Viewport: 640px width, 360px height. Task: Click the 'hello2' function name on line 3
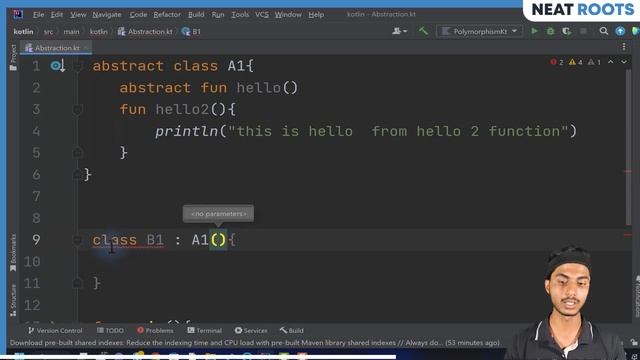coord(182,109)
